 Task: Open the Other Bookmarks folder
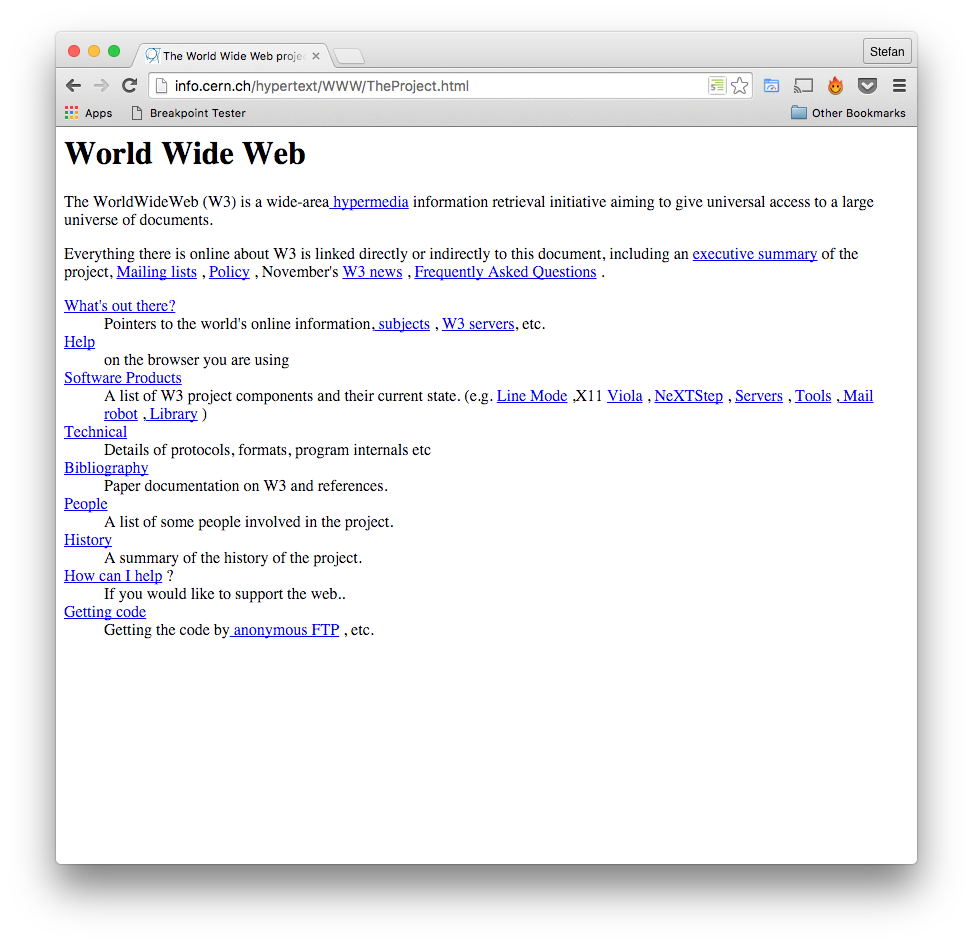coord(848,113)
